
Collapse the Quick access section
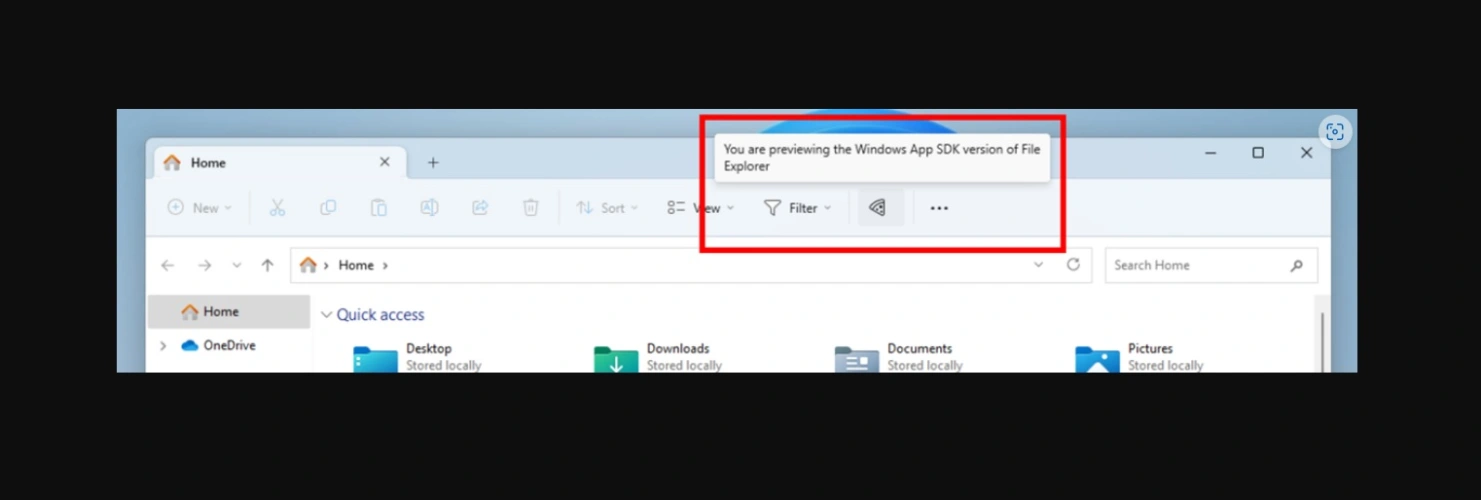[326, 315]
